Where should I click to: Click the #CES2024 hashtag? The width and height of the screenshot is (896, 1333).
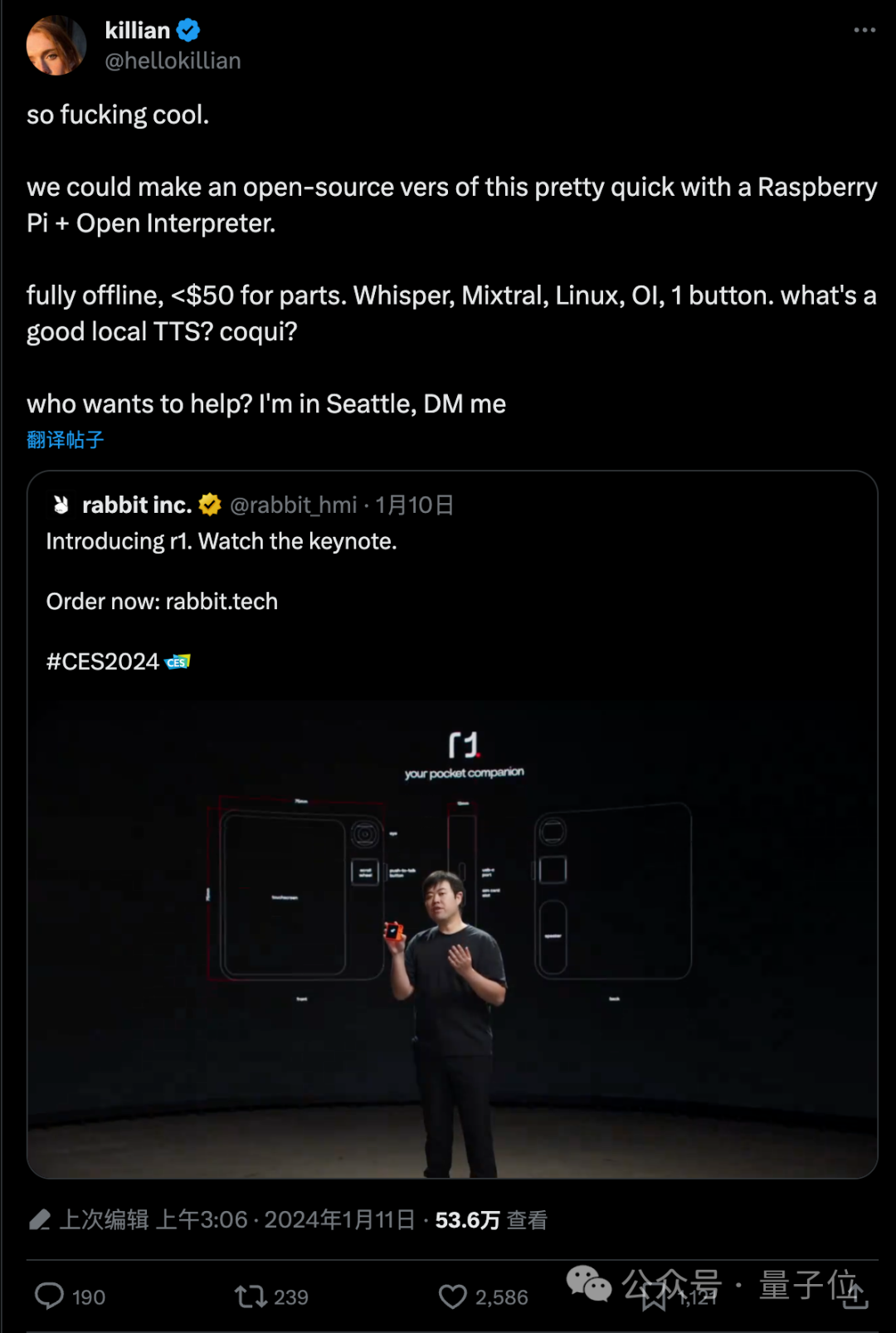click(x=103, y=662)
